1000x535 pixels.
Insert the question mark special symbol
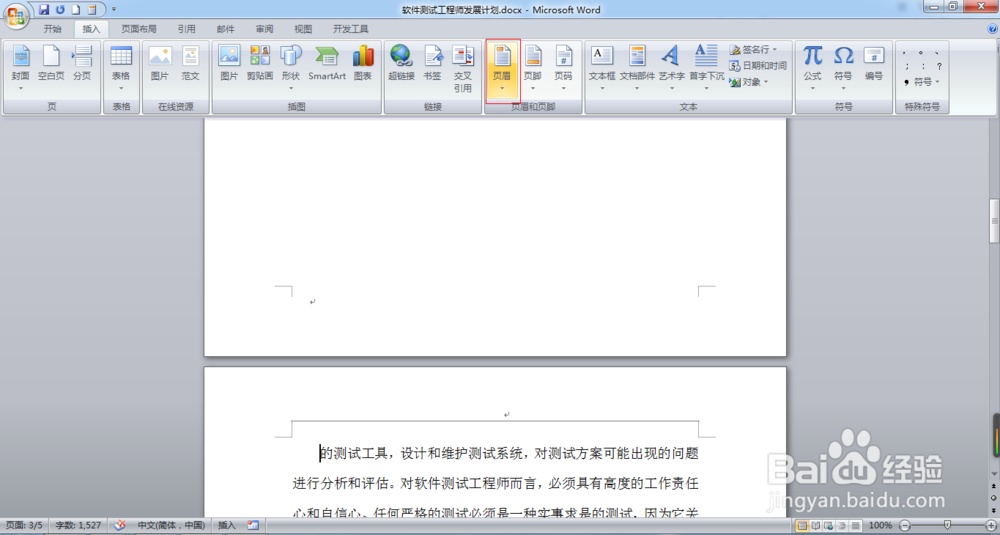pos(939,66)
